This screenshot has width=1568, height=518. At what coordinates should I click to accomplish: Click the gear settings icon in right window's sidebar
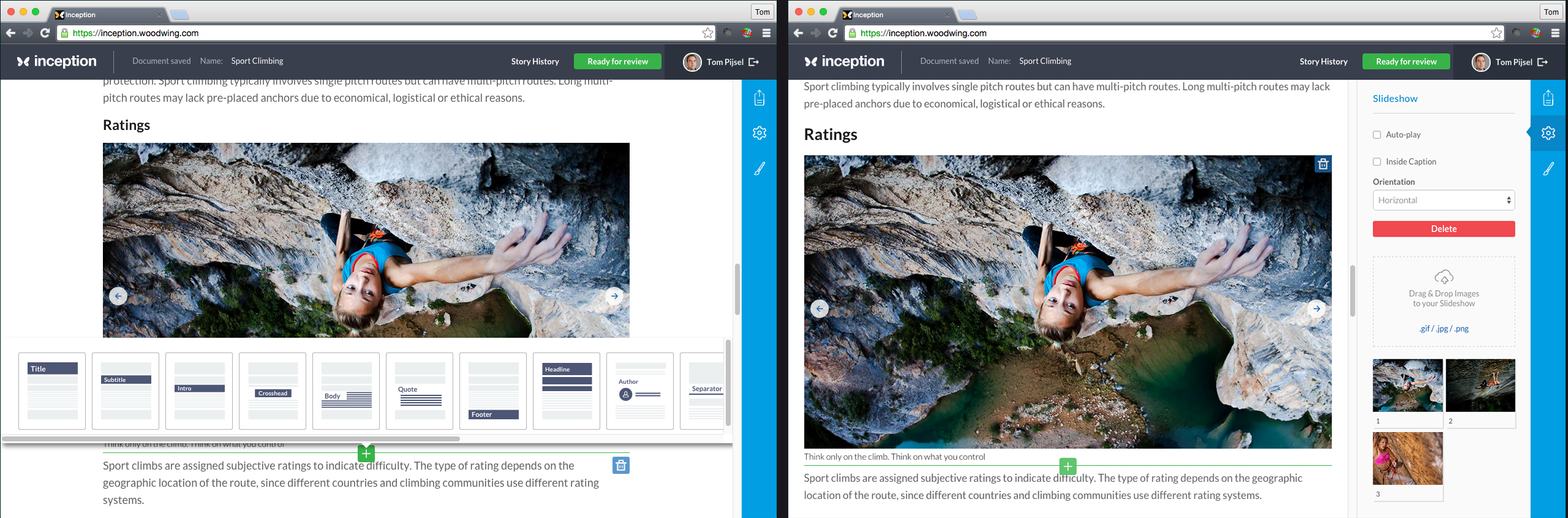(x=1548, y=133)
